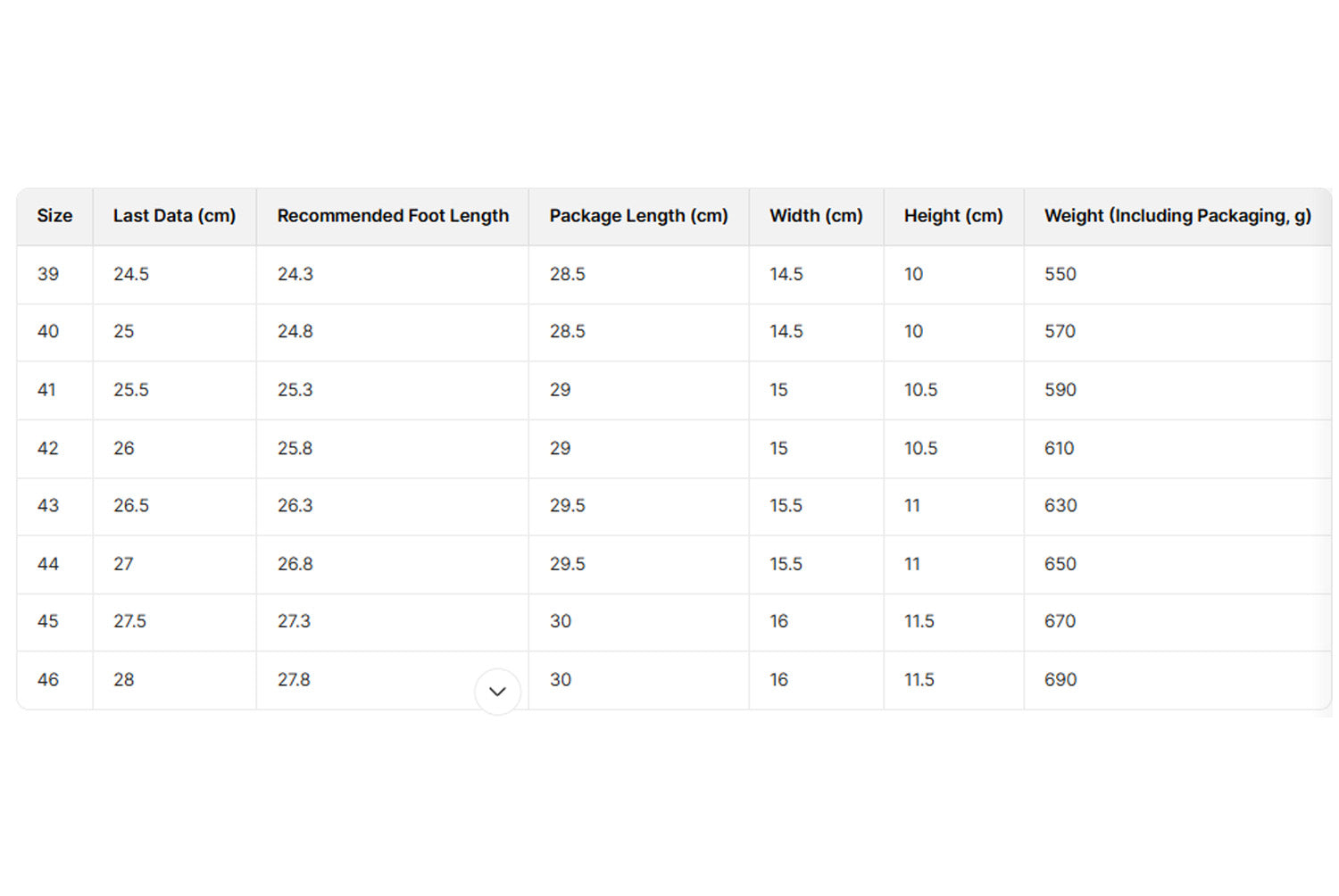The height and width of the screenshot is (896, 1339).
Task: Click the 550 weight value
Action: pyautogui.click(x=1060, y=274)
